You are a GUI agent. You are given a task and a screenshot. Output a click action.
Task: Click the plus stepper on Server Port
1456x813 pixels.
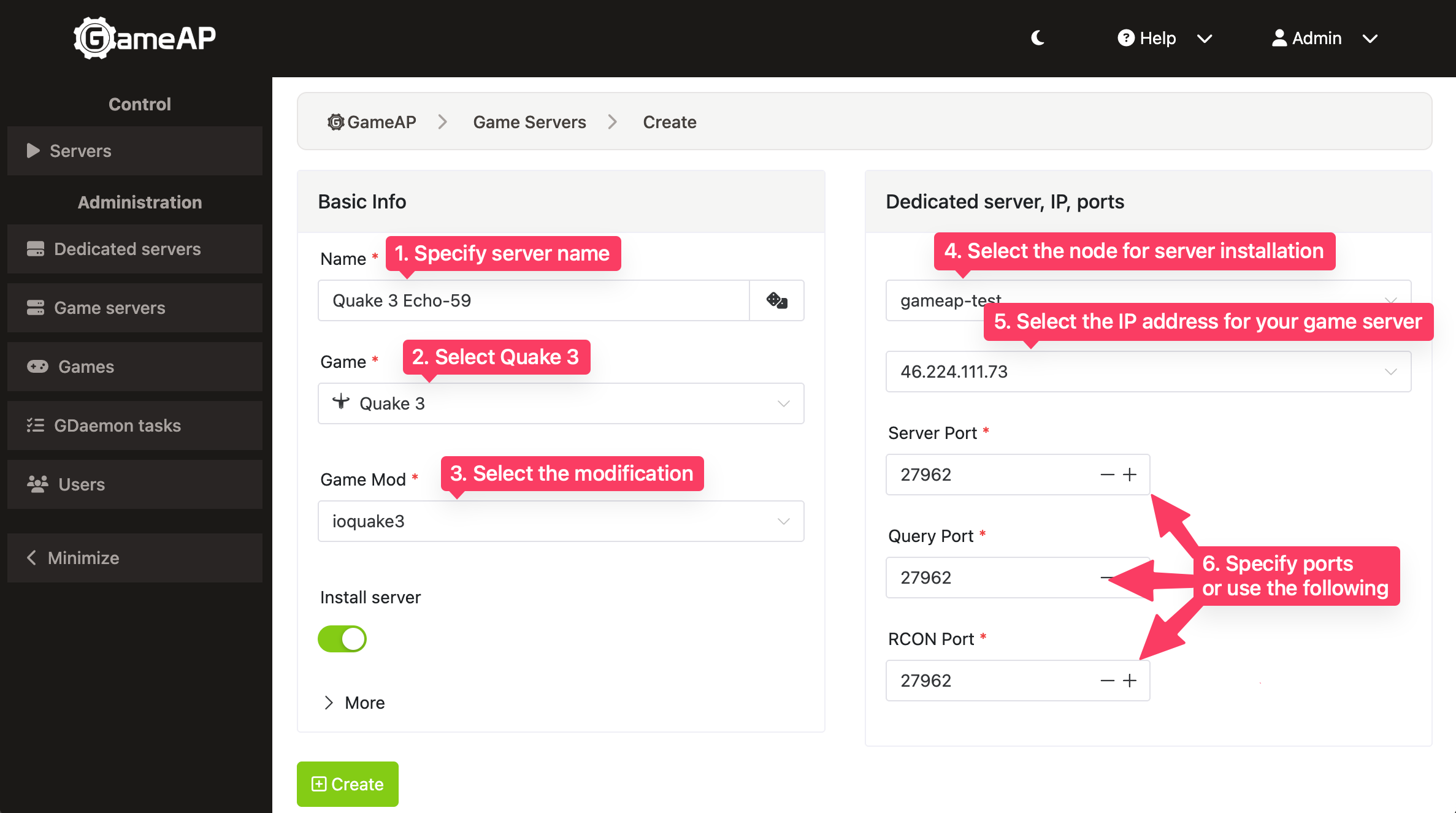point(1130,475)
